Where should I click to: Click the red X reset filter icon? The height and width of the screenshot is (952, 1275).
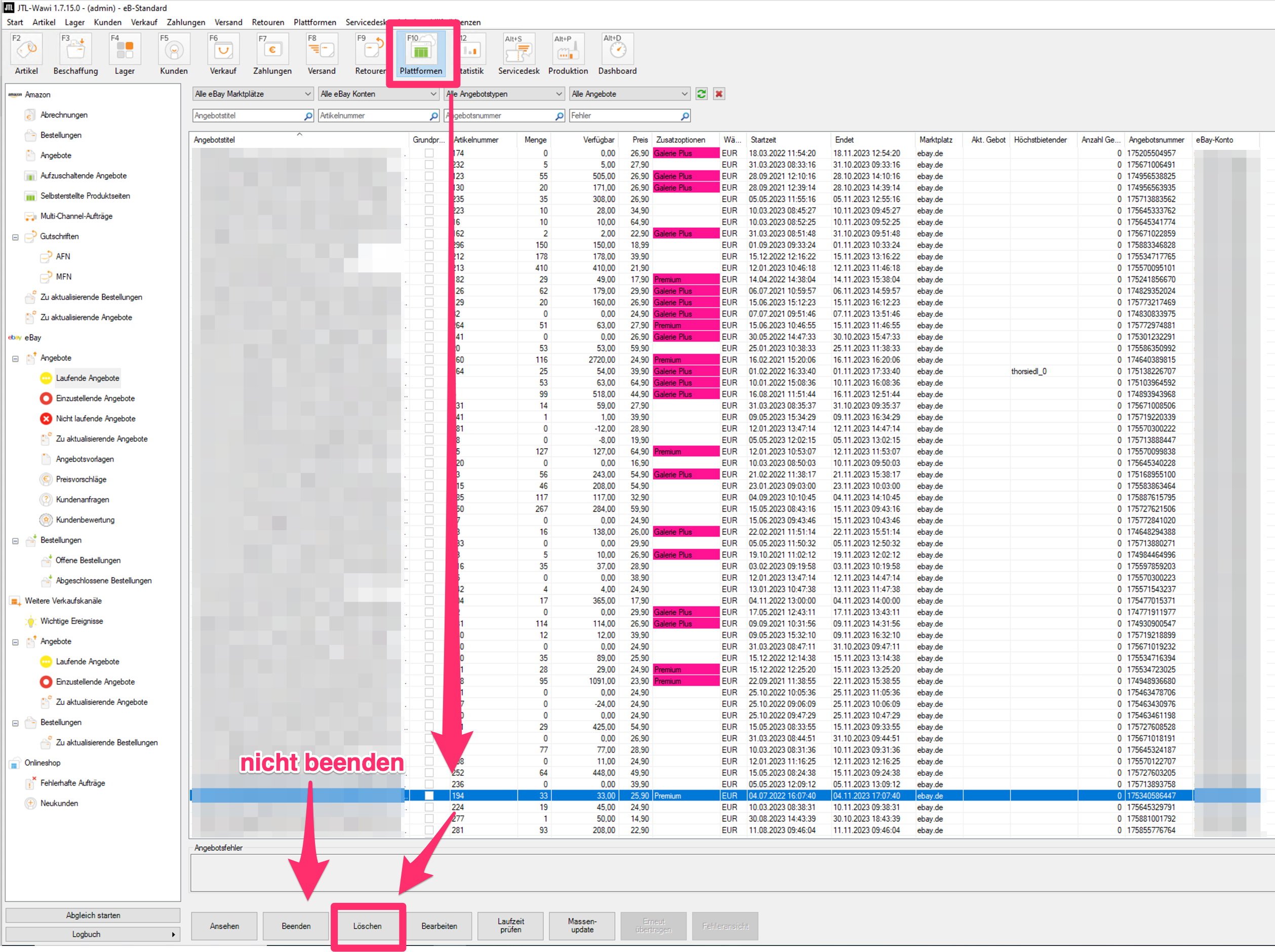[x=719, y=94]
